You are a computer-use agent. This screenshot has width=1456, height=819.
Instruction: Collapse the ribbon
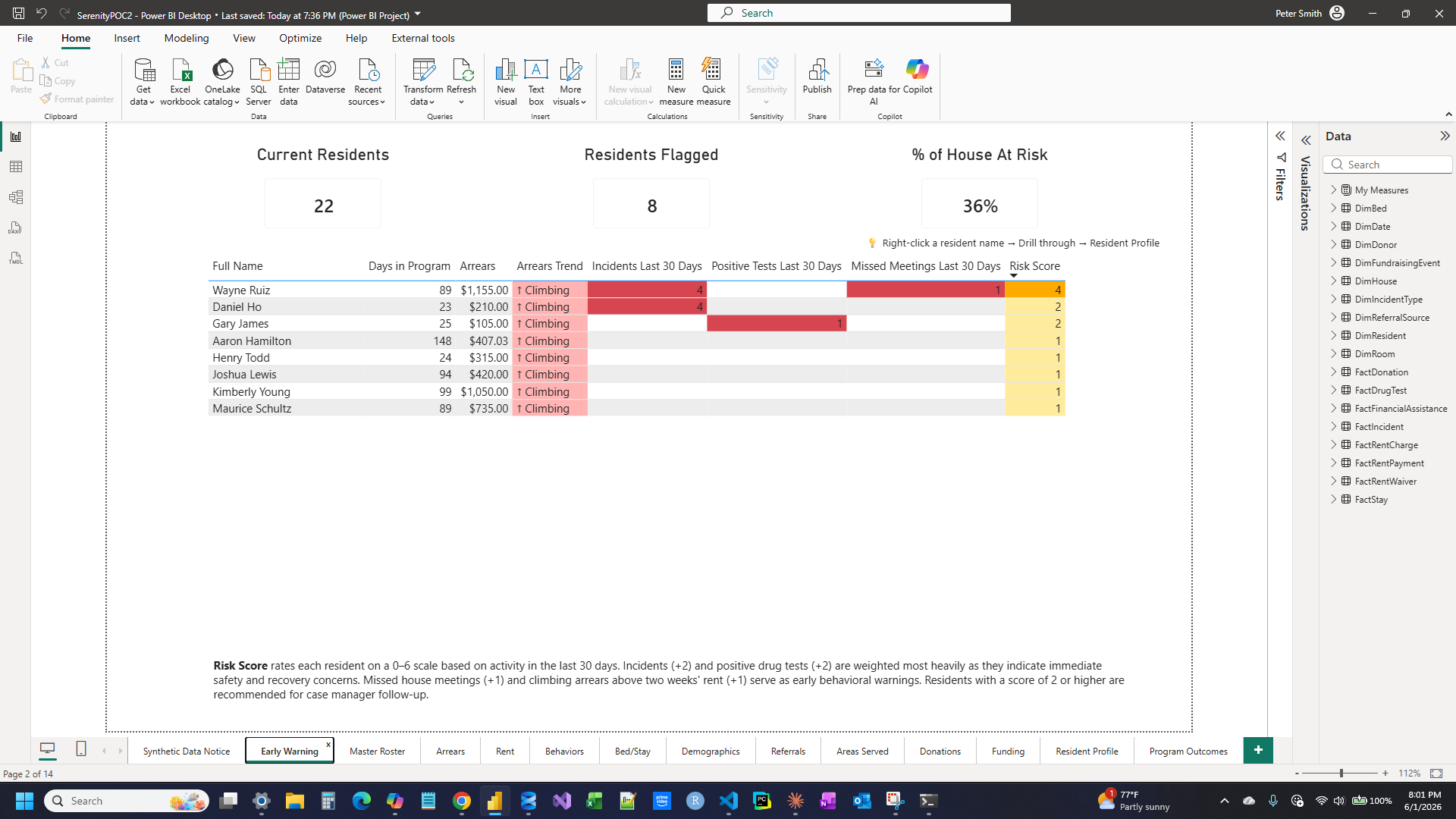tap(1448, 115)
